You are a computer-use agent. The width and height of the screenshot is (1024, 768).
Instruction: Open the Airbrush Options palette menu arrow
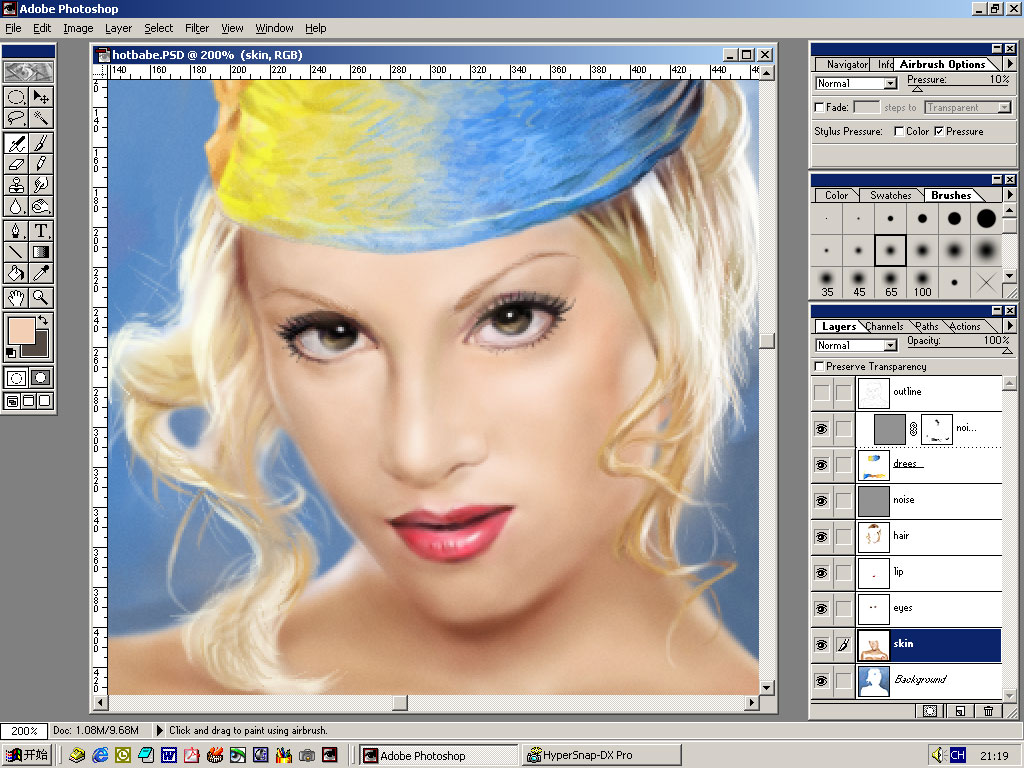pos(1010,64)
